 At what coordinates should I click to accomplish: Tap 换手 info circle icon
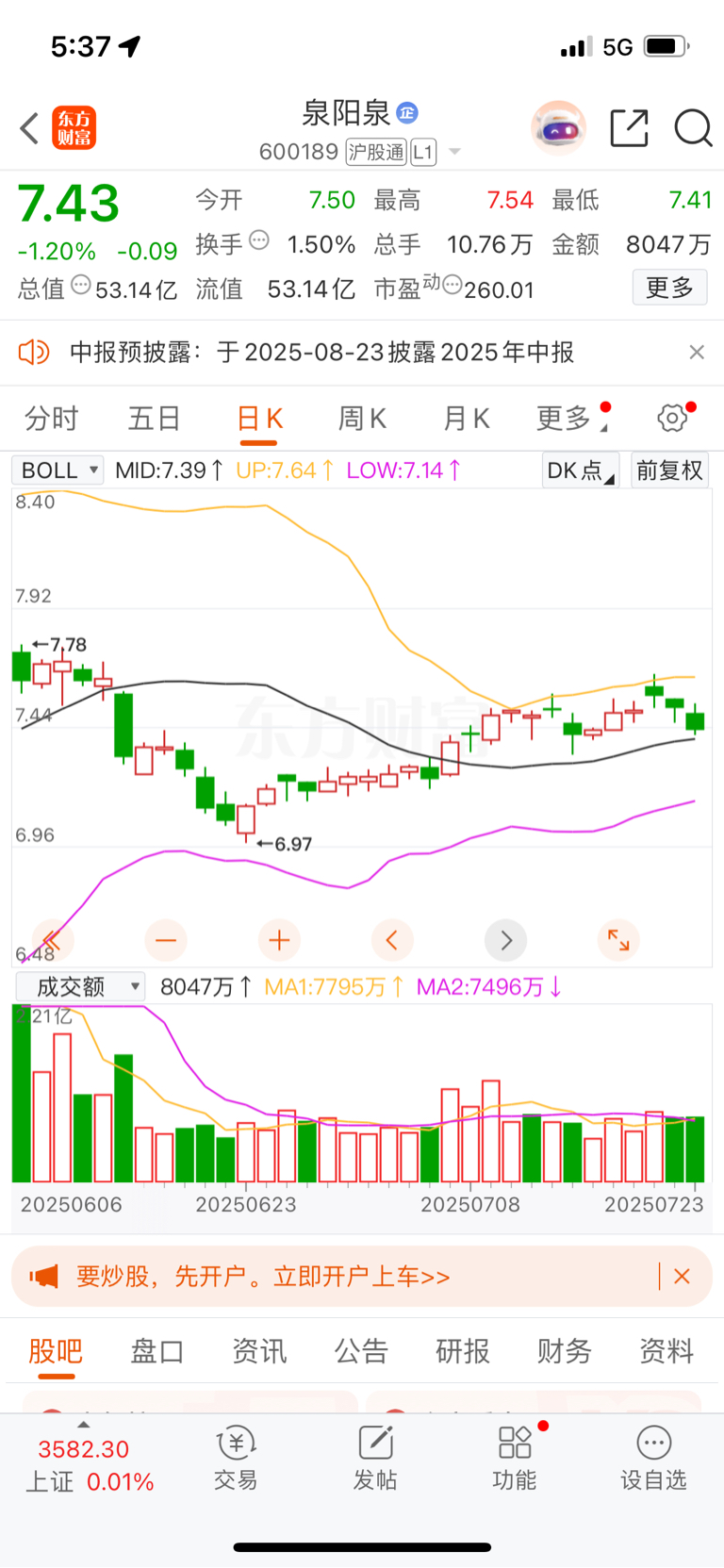pyautogui.click(x=259, y=240)
